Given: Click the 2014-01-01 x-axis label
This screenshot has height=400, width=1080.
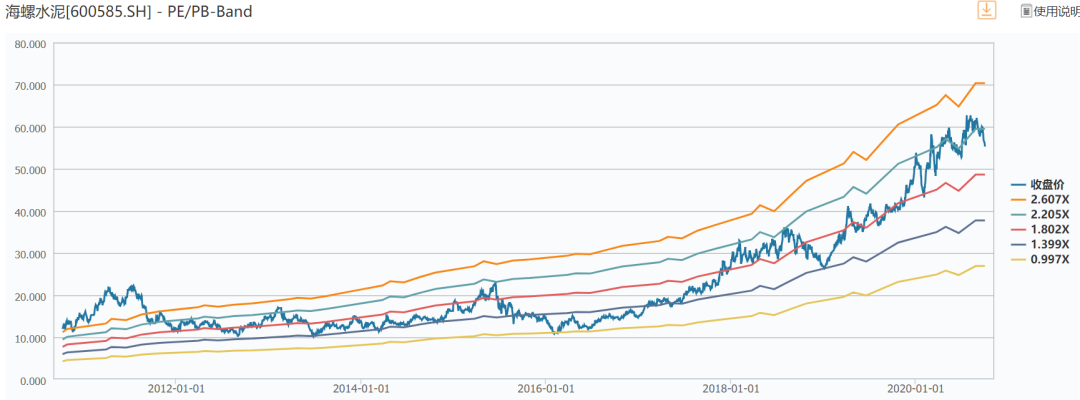Looking at the screenshot, I should pyautogui.click(x=361, y=389).
